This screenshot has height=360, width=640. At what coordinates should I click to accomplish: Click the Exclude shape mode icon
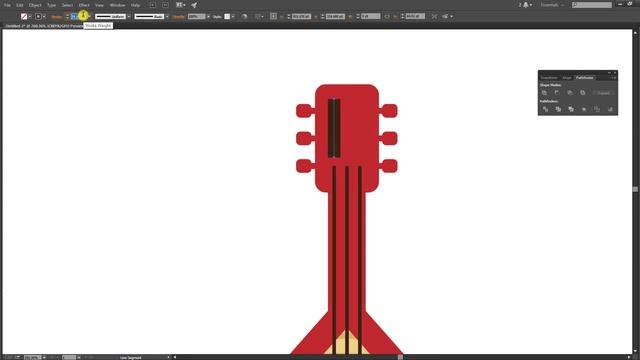tap(582, 93)
